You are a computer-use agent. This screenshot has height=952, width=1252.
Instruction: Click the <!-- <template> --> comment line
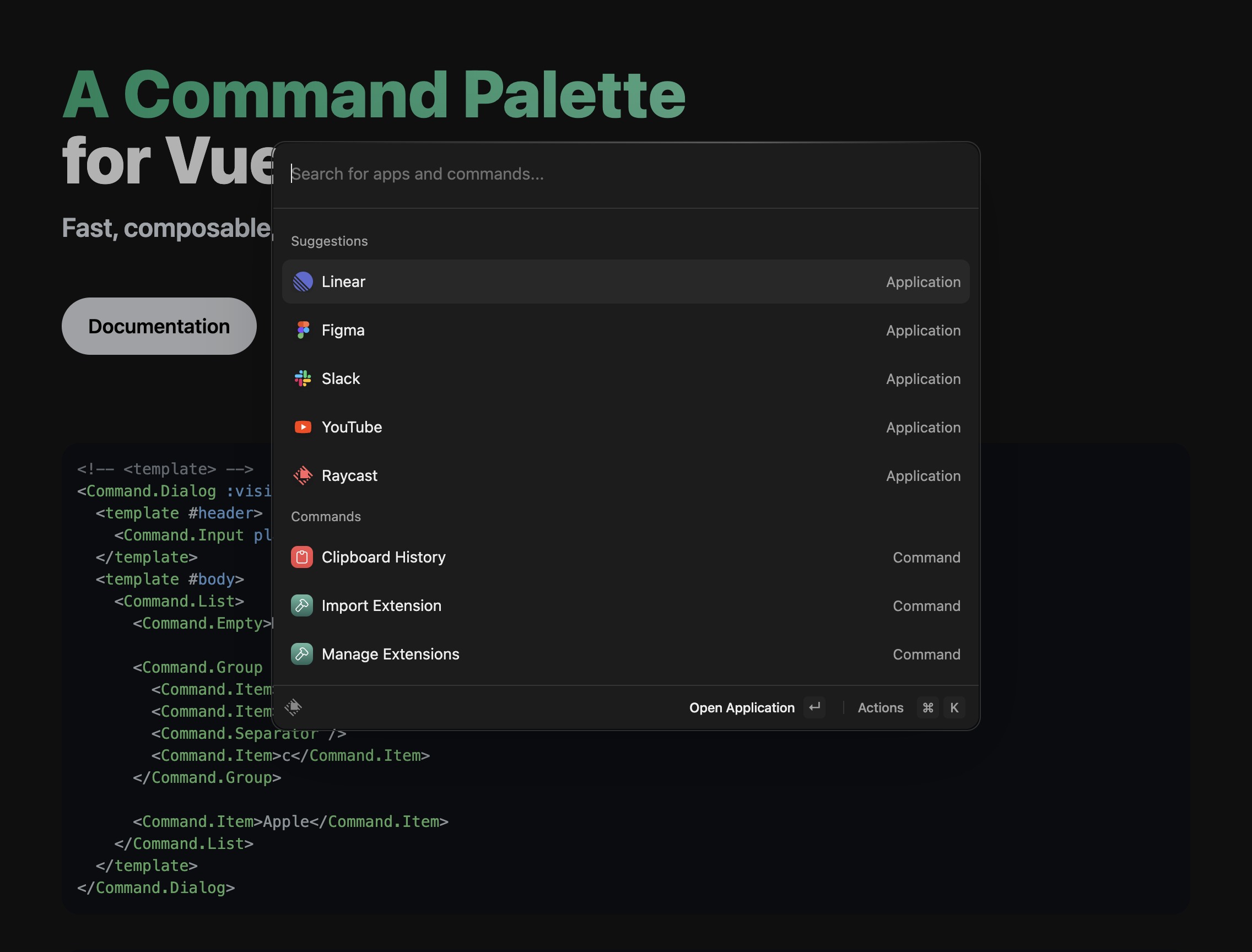[x=165, y=469]
